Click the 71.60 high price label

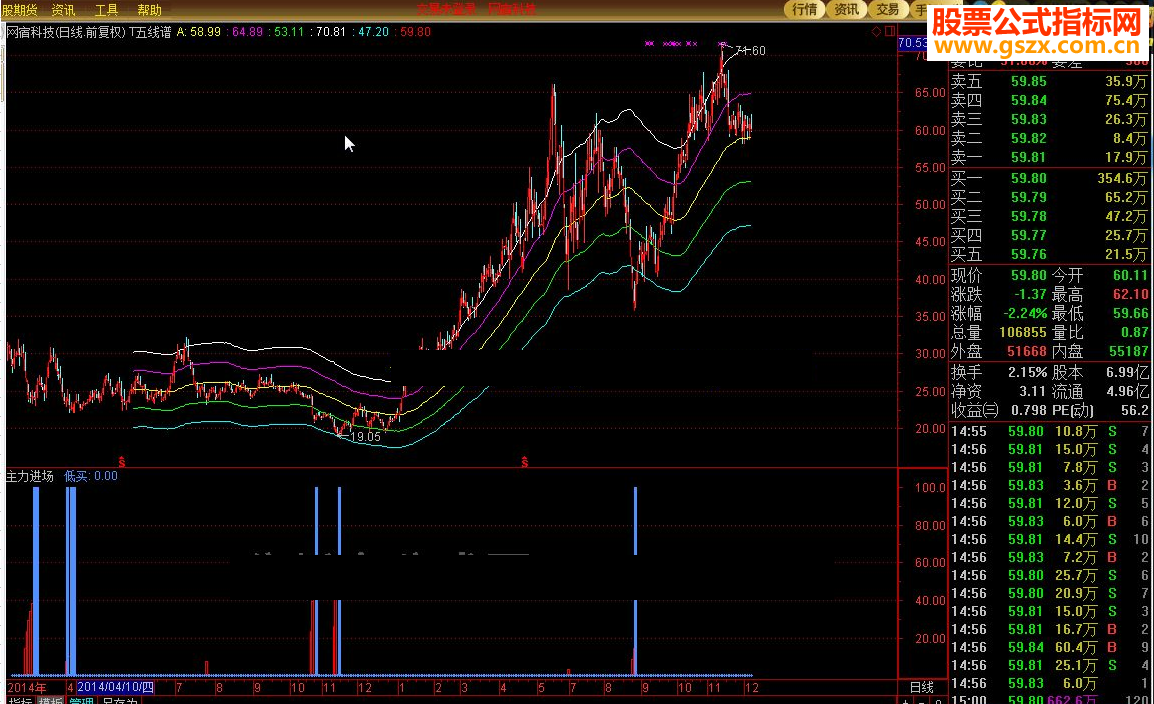(x=751, y=51)
